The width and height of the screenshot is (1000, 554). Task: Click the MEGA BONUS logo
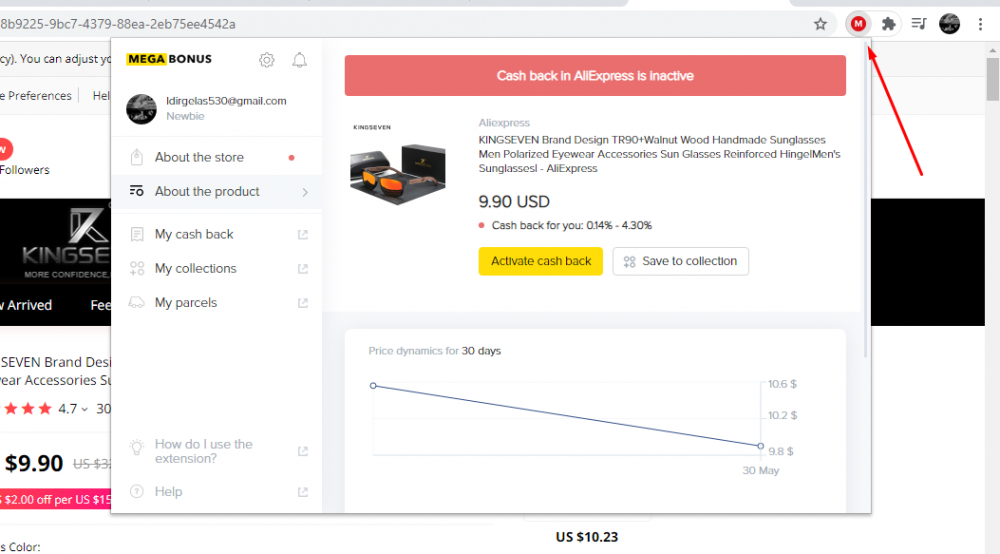coord(169,59)
